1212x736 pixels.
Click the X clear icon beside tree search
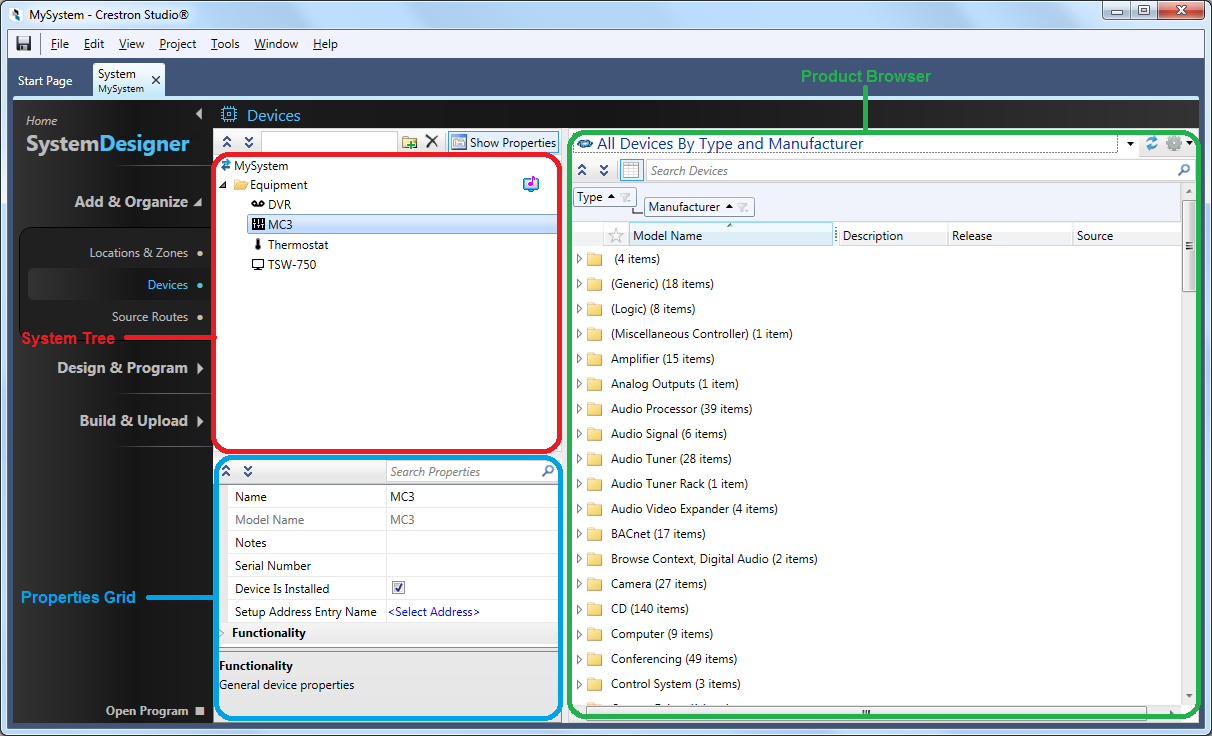(432, 142)
